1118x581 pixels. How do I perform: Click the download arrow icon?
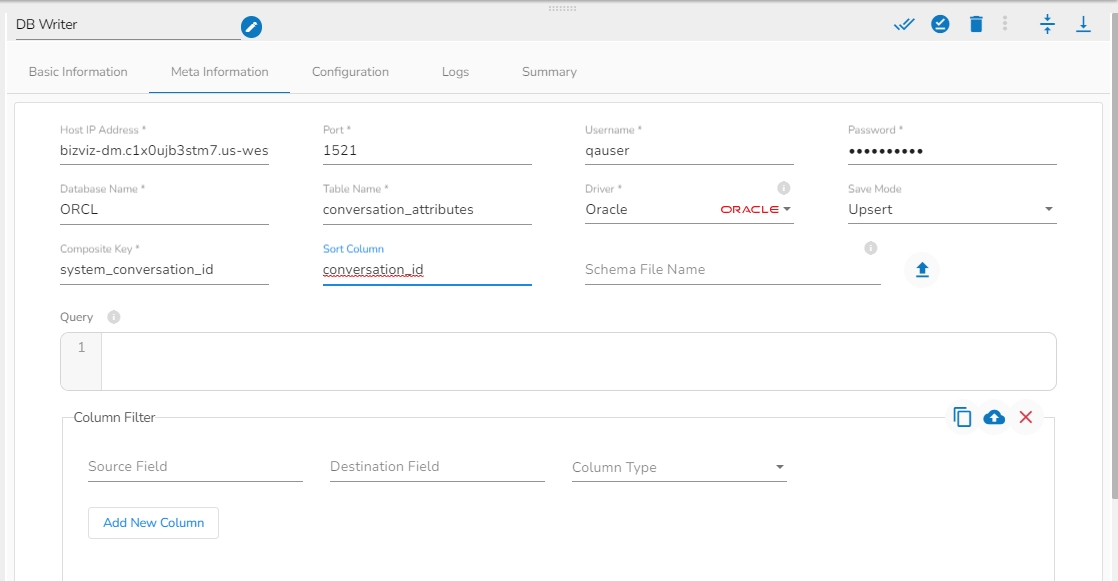click(1083, 25)
